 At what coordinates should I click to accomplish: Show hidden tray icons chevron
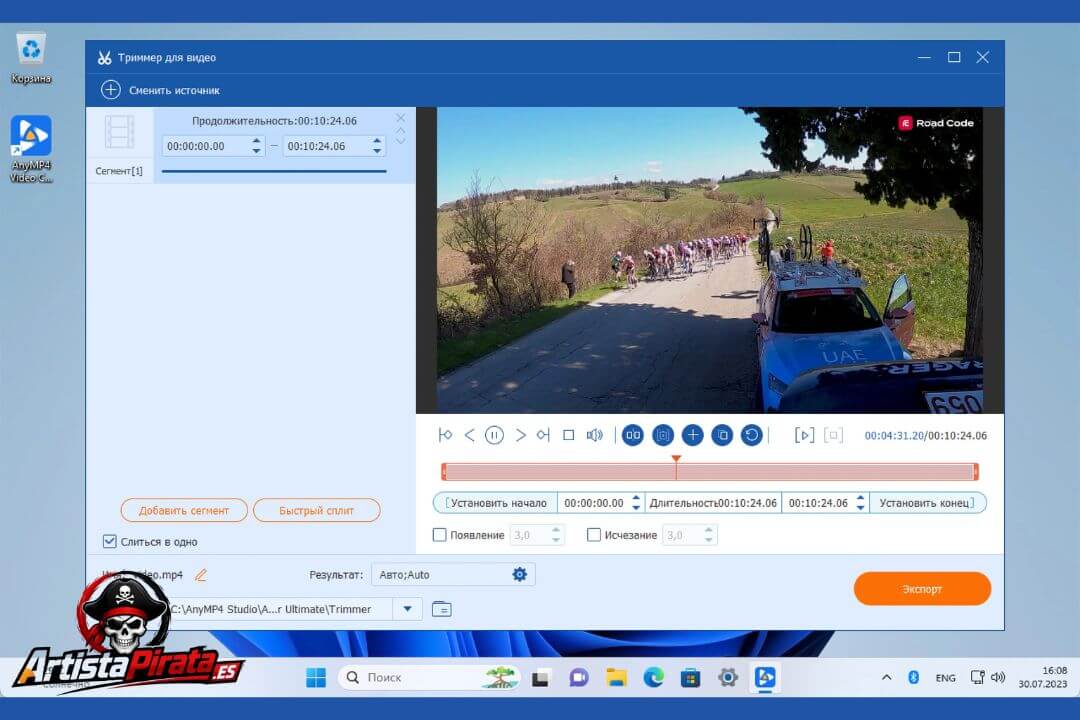[886, 678]
